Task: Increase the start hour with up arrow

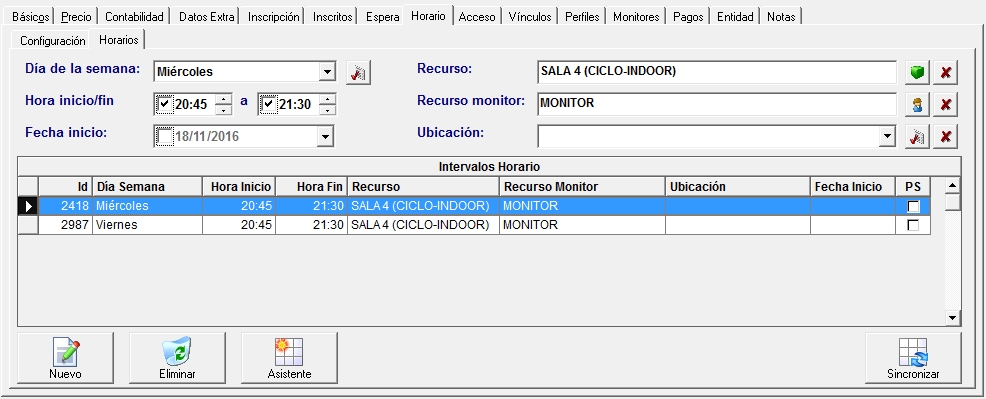Action: click(223, 99)
